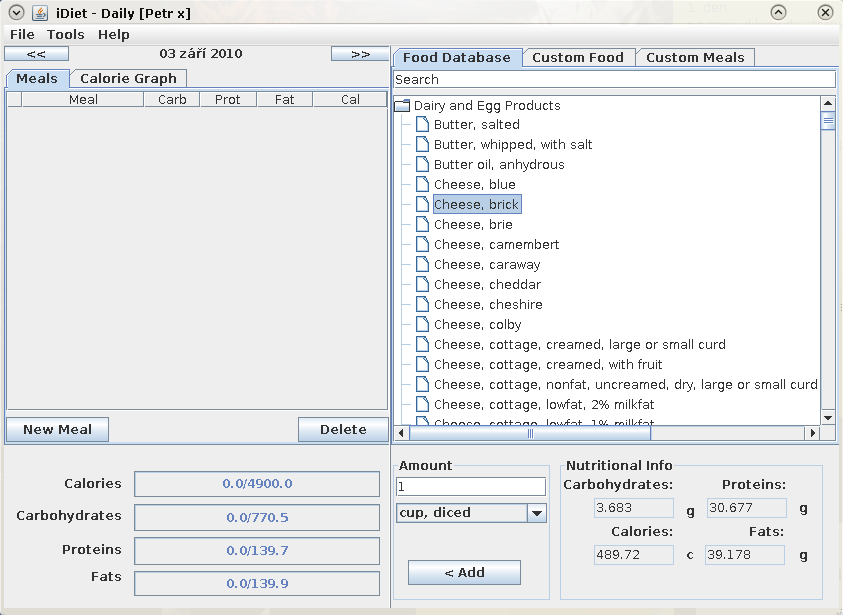The image size is (843, 615).
Task: Click the Cal column header
Action: pyautogui.click(x=350, y=99)
